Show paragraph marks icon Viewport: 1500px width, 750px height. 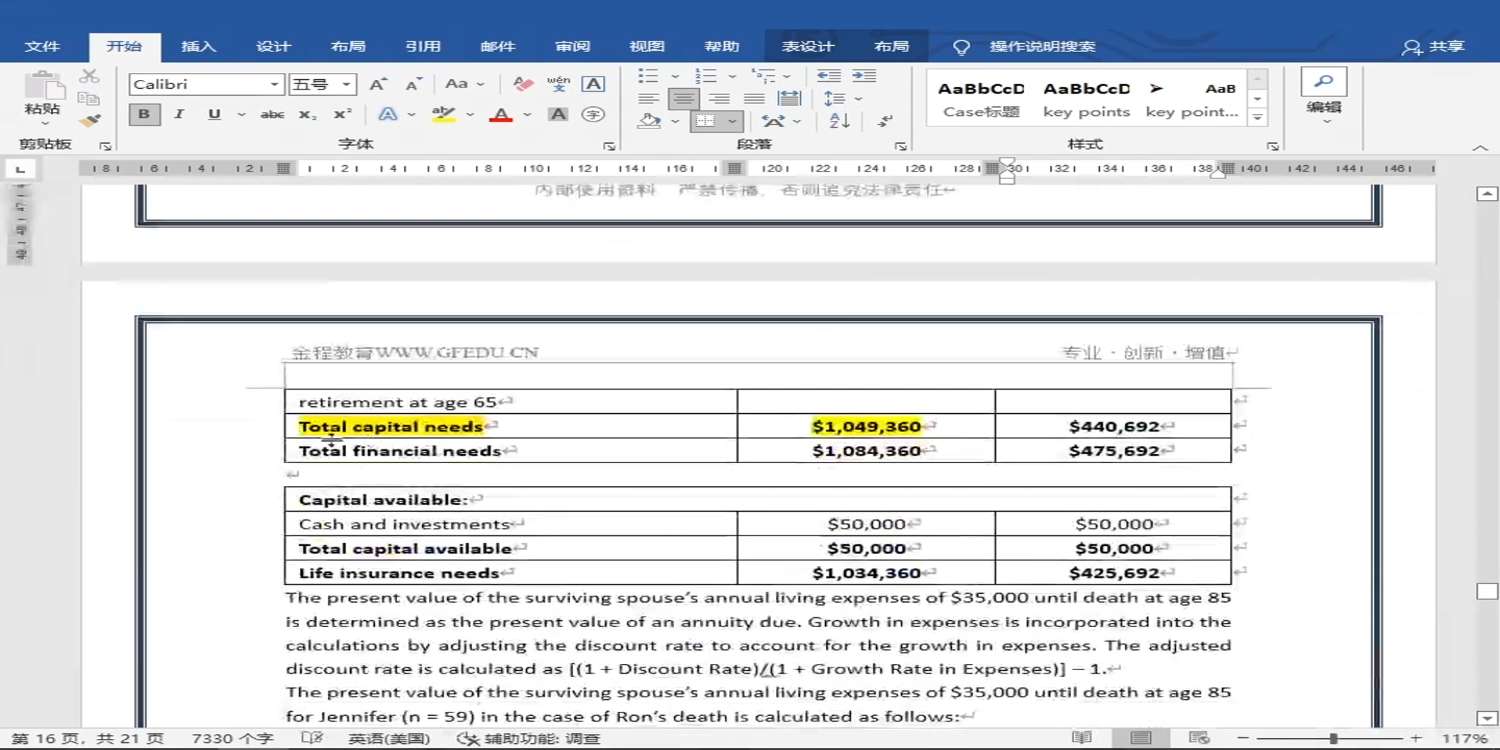(885, 121)
